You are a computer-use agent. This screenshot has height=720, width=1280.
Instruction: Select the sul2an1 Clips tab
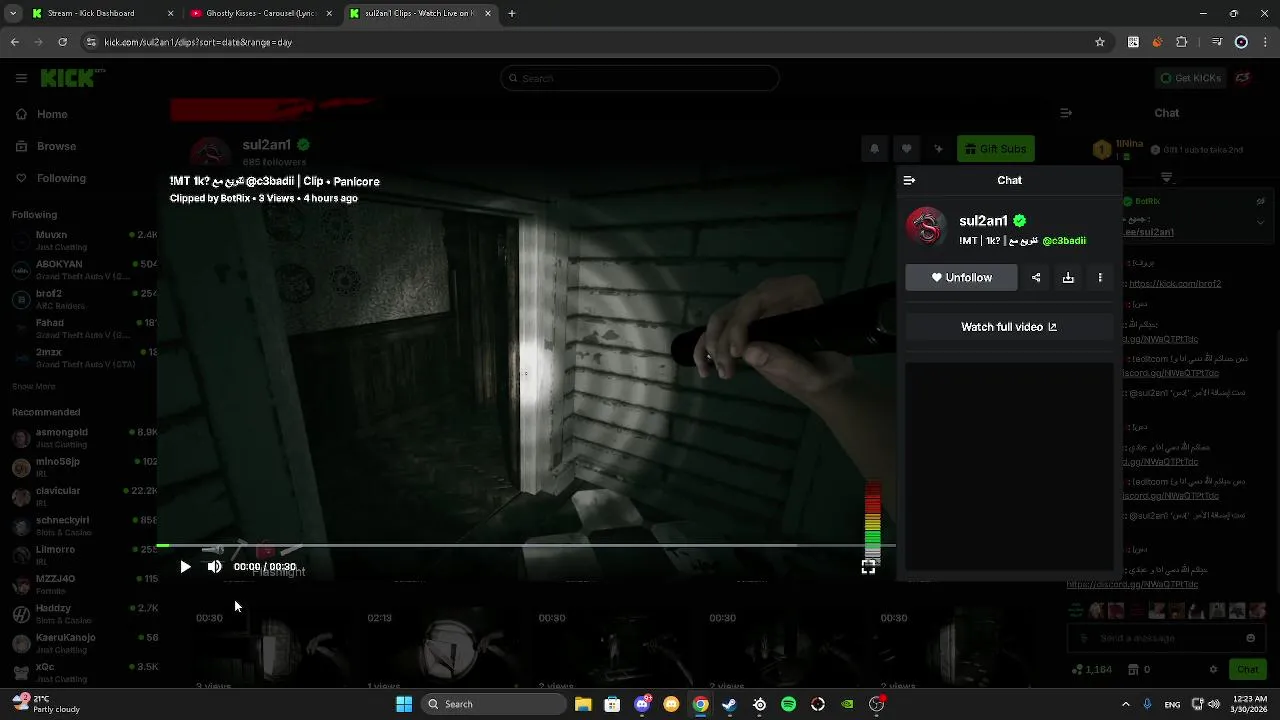419,14
